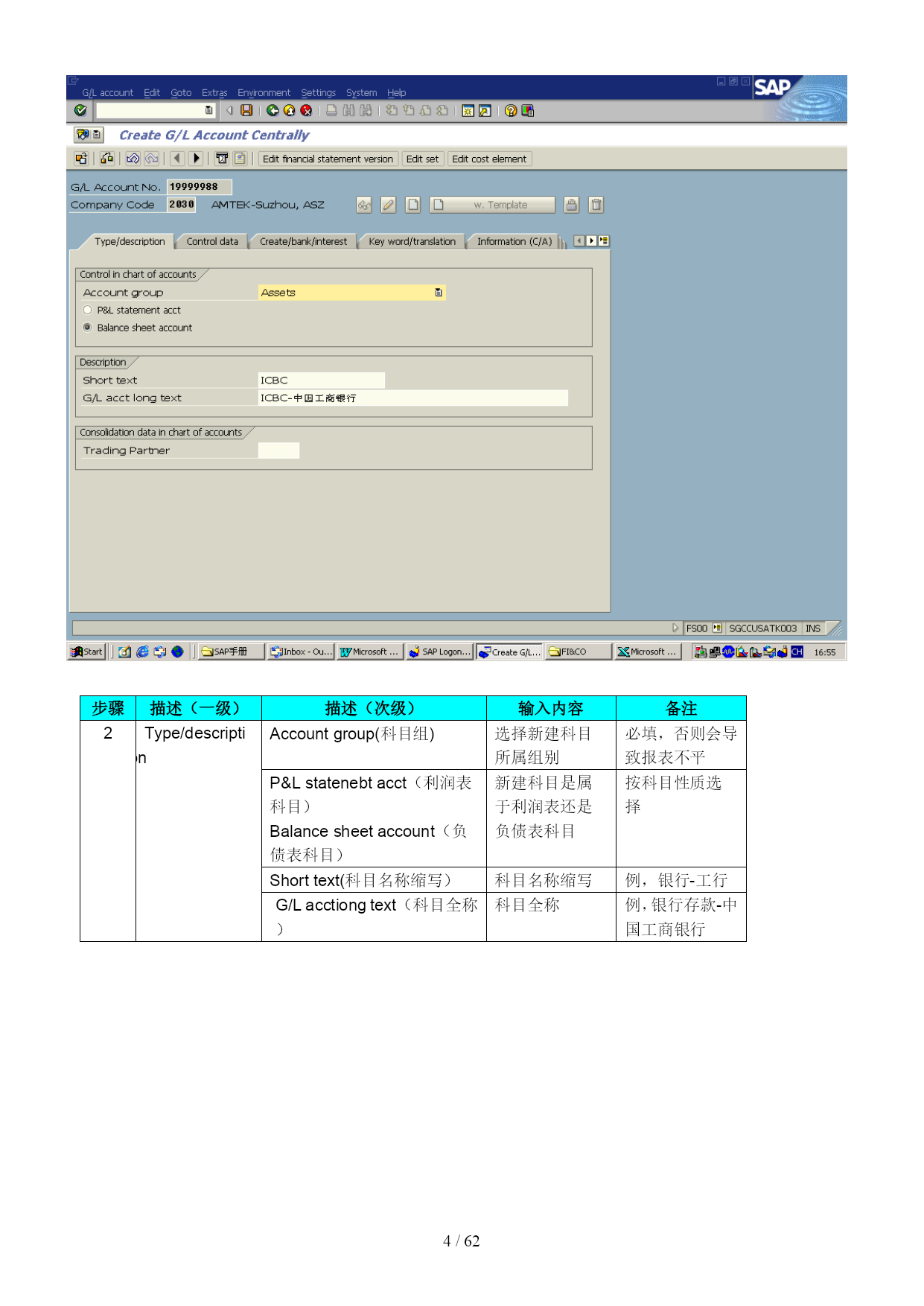Click the Next G/L account arrow
This screenshot has width=924, height=1306.
(196, 159)
